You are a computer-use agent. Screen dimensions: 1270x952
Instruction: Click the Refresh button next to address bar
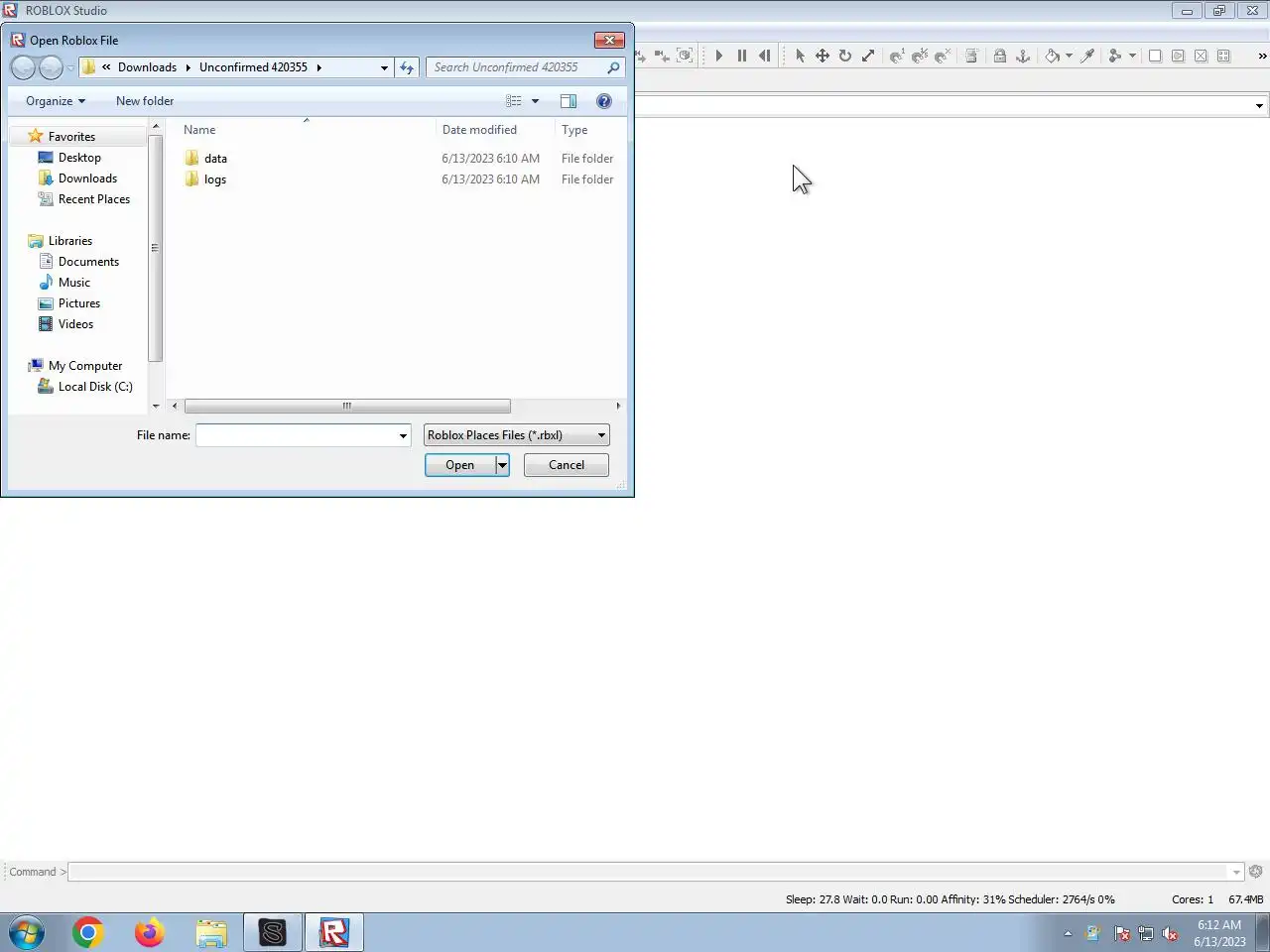pos(407,67)
